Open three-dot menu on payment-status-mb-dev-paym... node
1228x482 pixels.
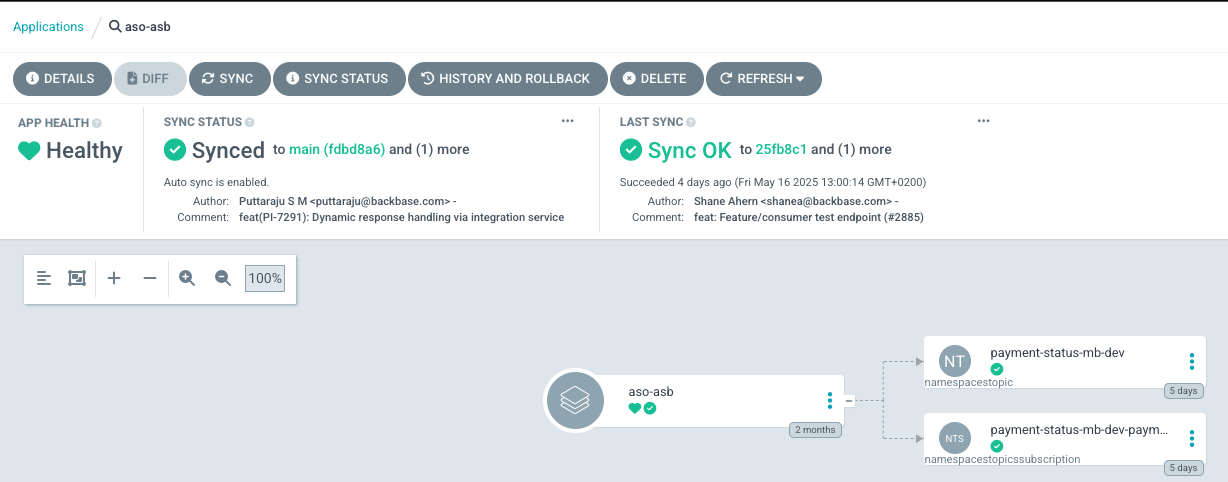point(1192,438)
